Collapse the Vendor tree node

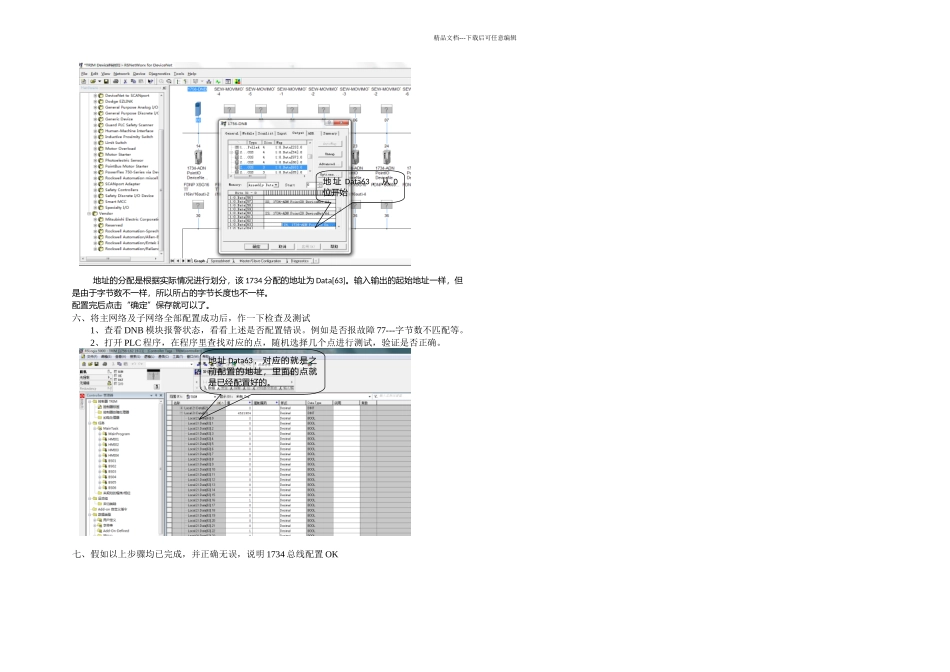click(89, 213)
